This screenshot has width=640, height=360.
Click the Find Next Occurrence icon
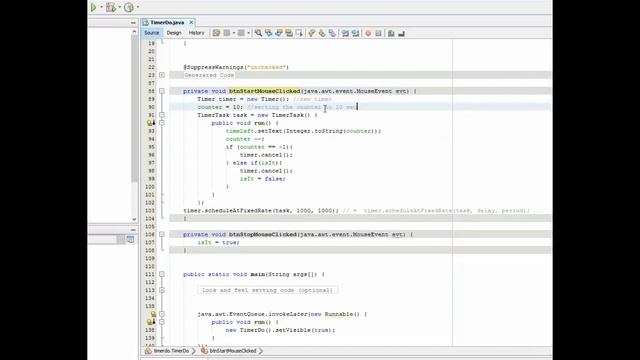pyautogui.click(x=279, y=33)
